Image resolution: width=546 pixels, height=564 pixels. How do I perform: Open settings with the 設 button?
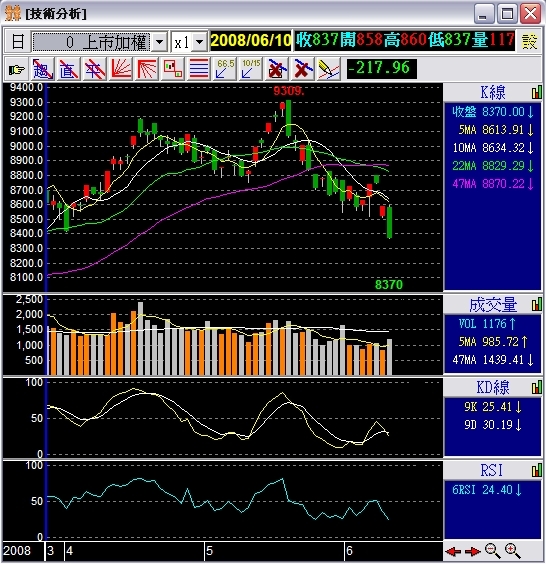coord(529,41)
